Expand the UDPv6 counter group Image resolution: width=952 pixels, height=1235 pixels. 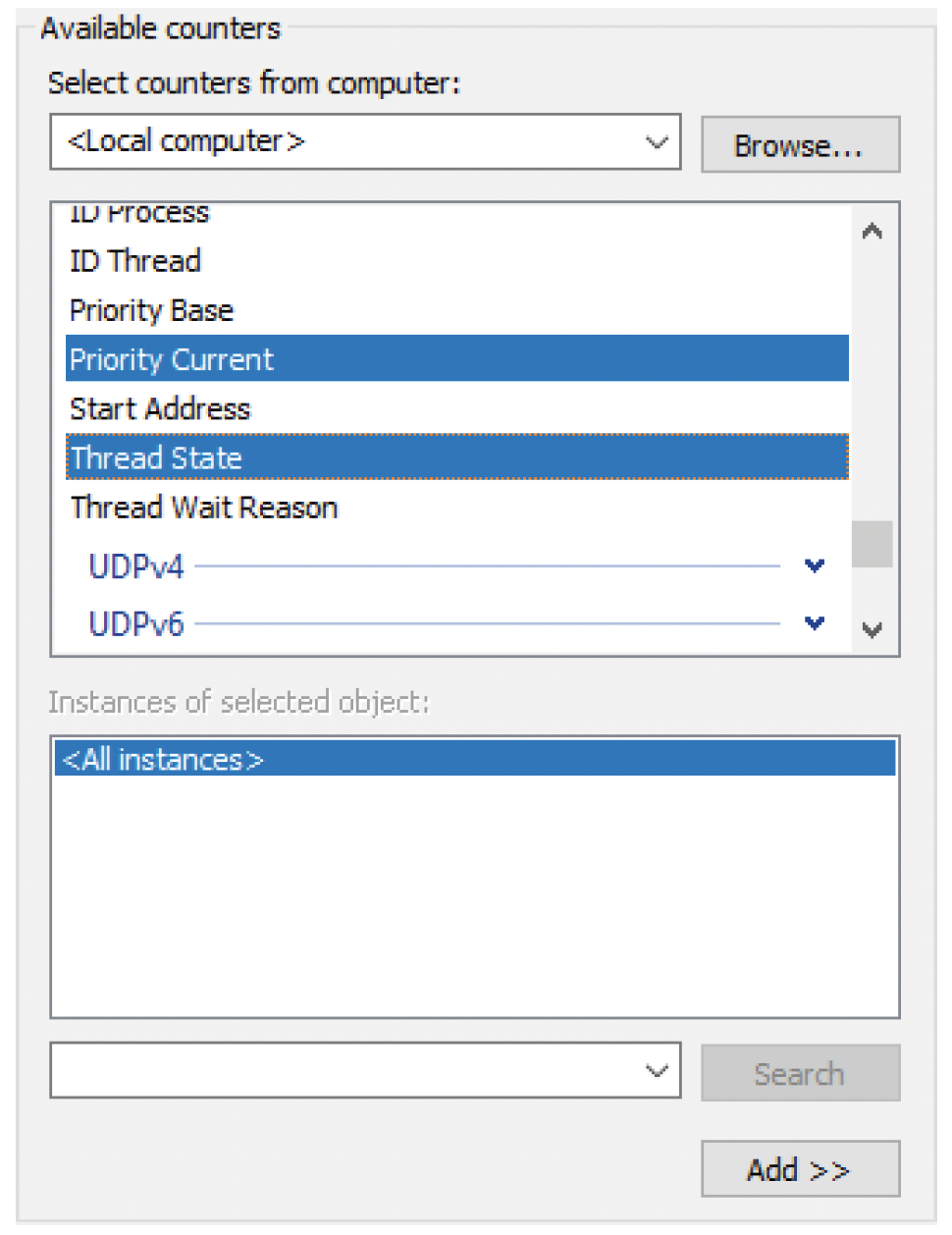click(814, 623)
